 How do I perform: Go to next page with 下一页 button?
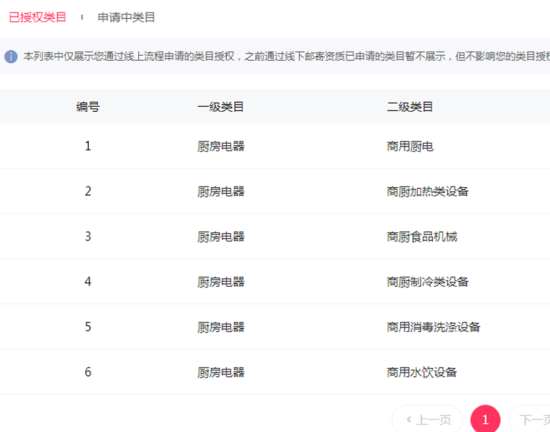pyautogui.click(x=530, y=419)
